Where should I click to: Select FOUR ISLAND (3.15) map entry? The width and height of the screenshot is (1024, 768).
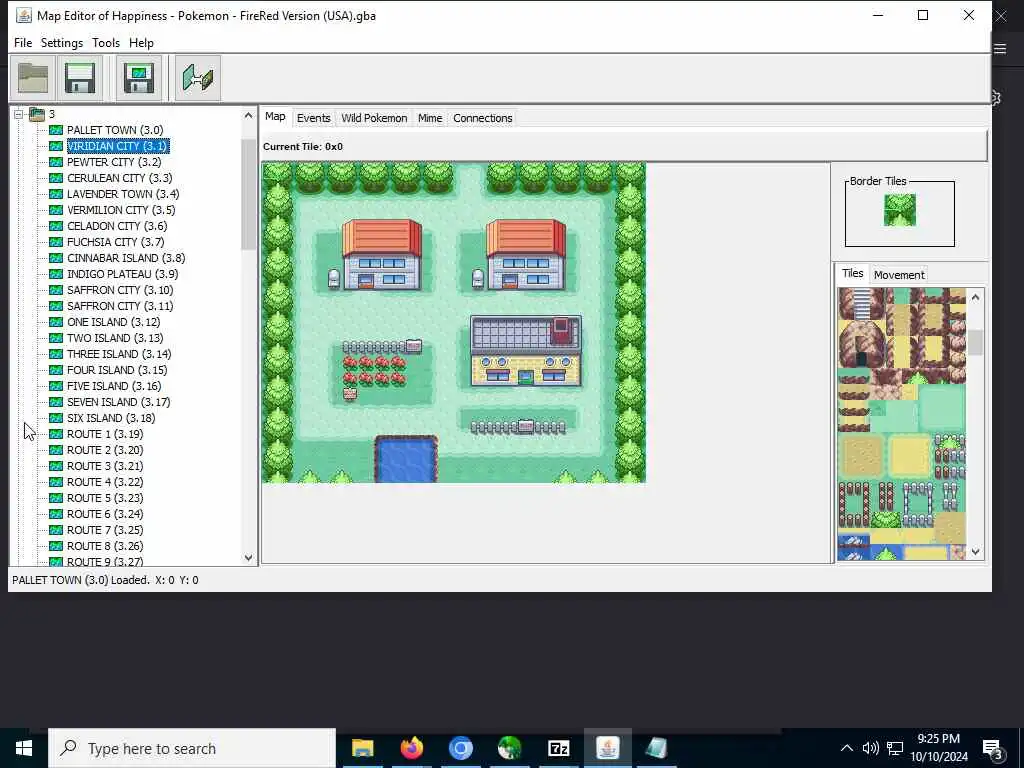[117, 370]
